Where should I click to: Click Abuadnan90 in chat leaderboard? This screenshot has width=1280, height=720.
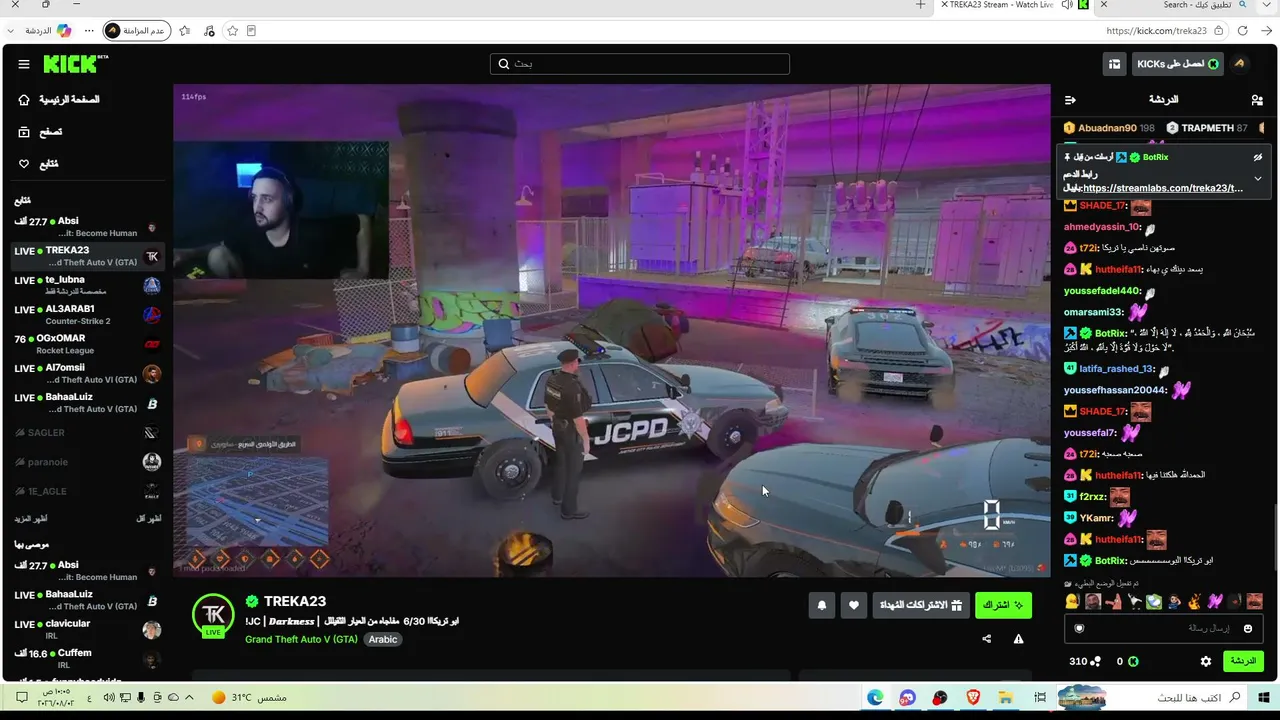[x=1108, y=128]
